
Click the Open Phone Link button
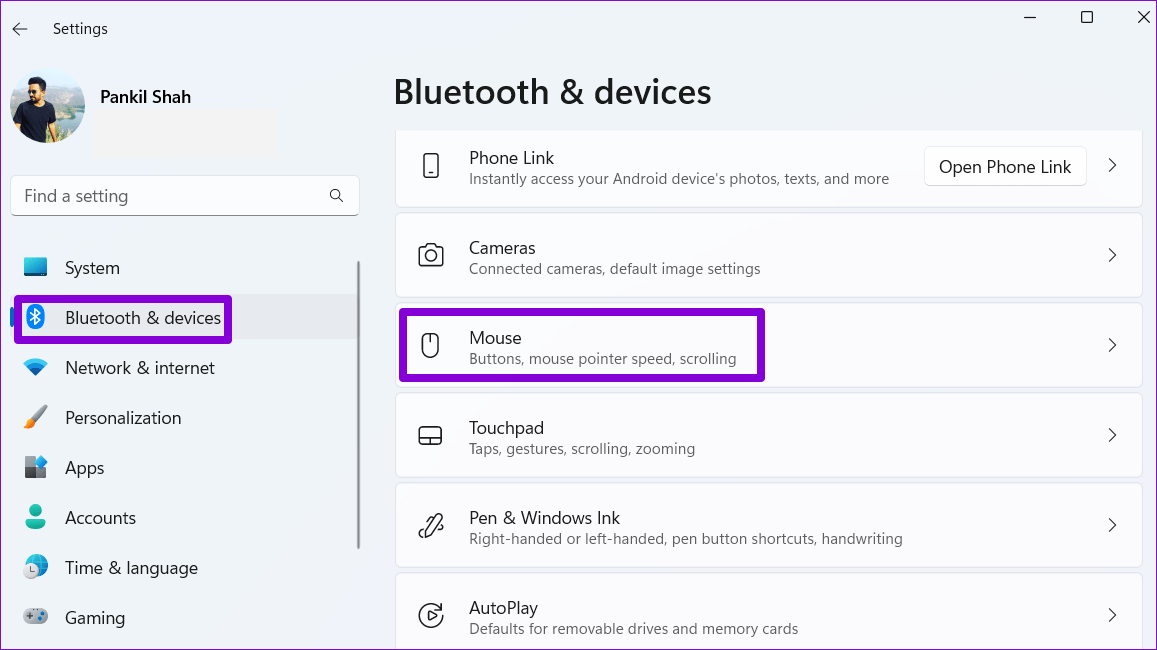[1005, 166]
